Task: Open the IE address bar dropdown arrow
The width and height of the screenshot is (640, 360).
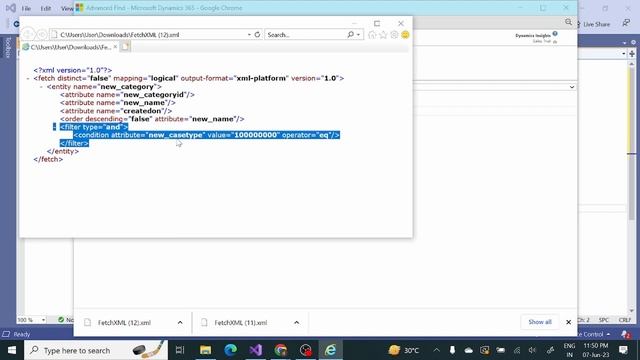Action: point(249,35)
